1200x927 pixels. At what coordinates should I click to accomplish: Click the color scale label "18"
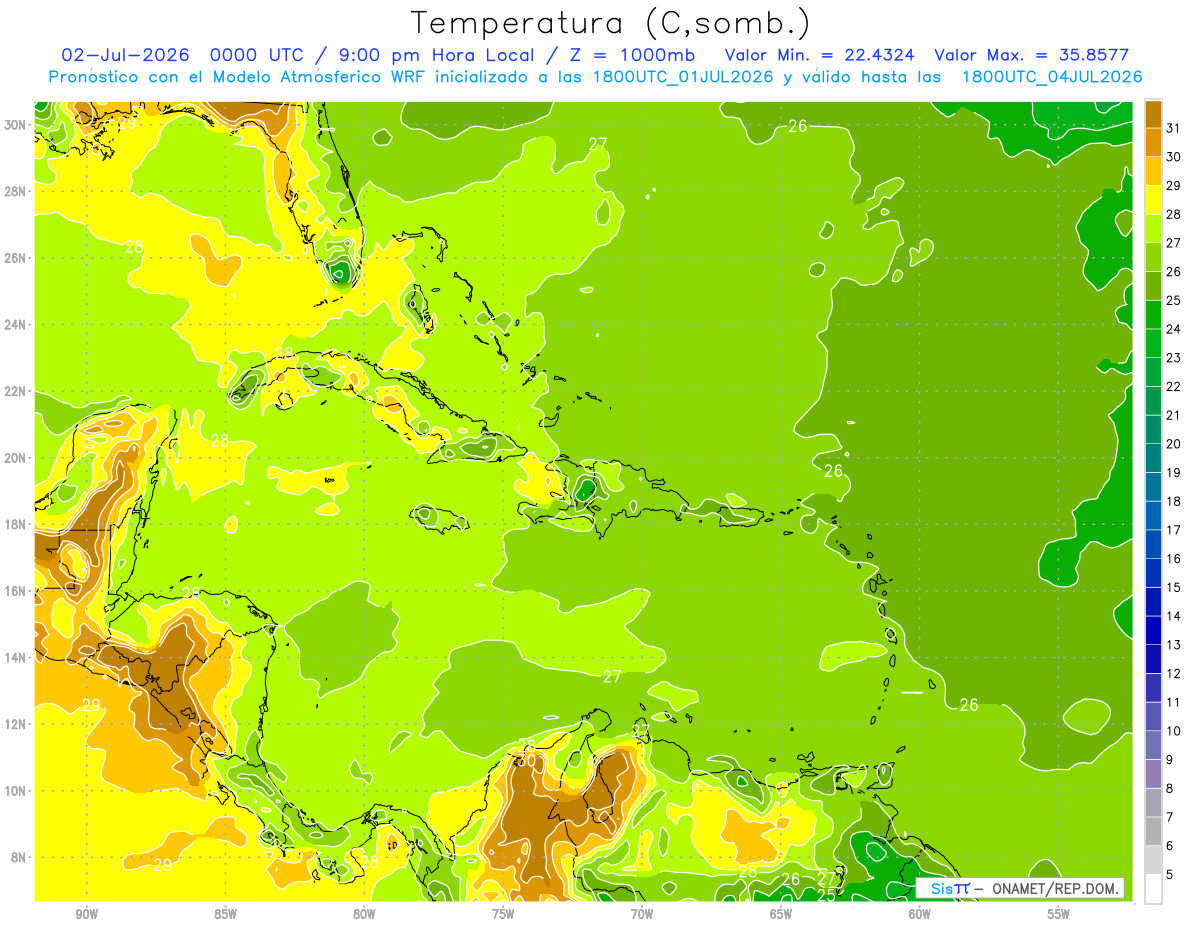click(1174, 501)
